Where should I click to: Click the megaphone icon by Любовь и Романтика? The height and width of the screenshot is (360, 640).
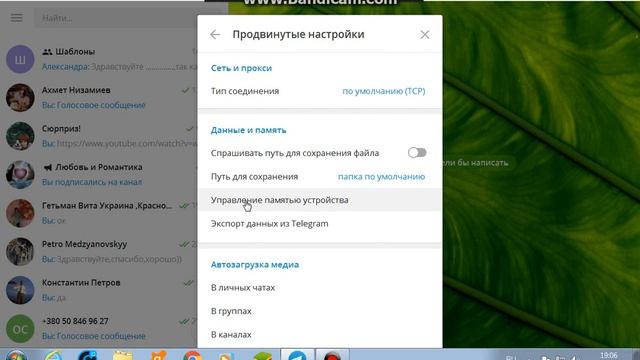tap(47, 167)
